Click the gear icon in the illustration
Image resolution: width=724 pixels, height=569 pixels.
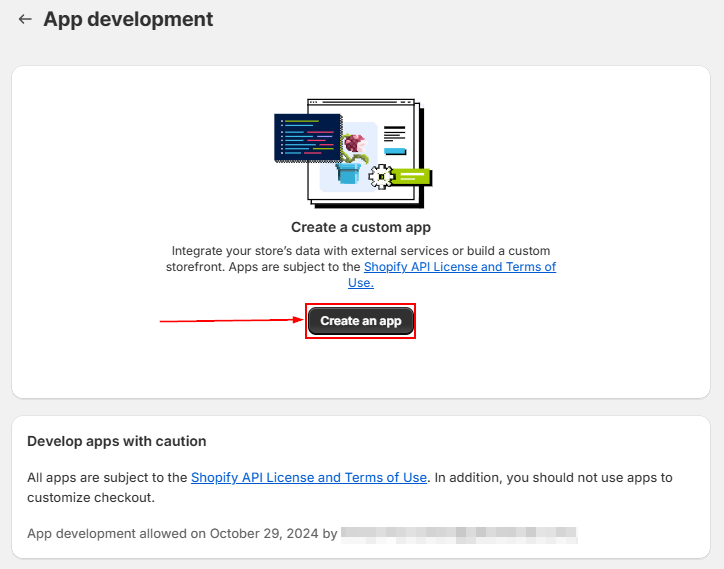(379, 177)
